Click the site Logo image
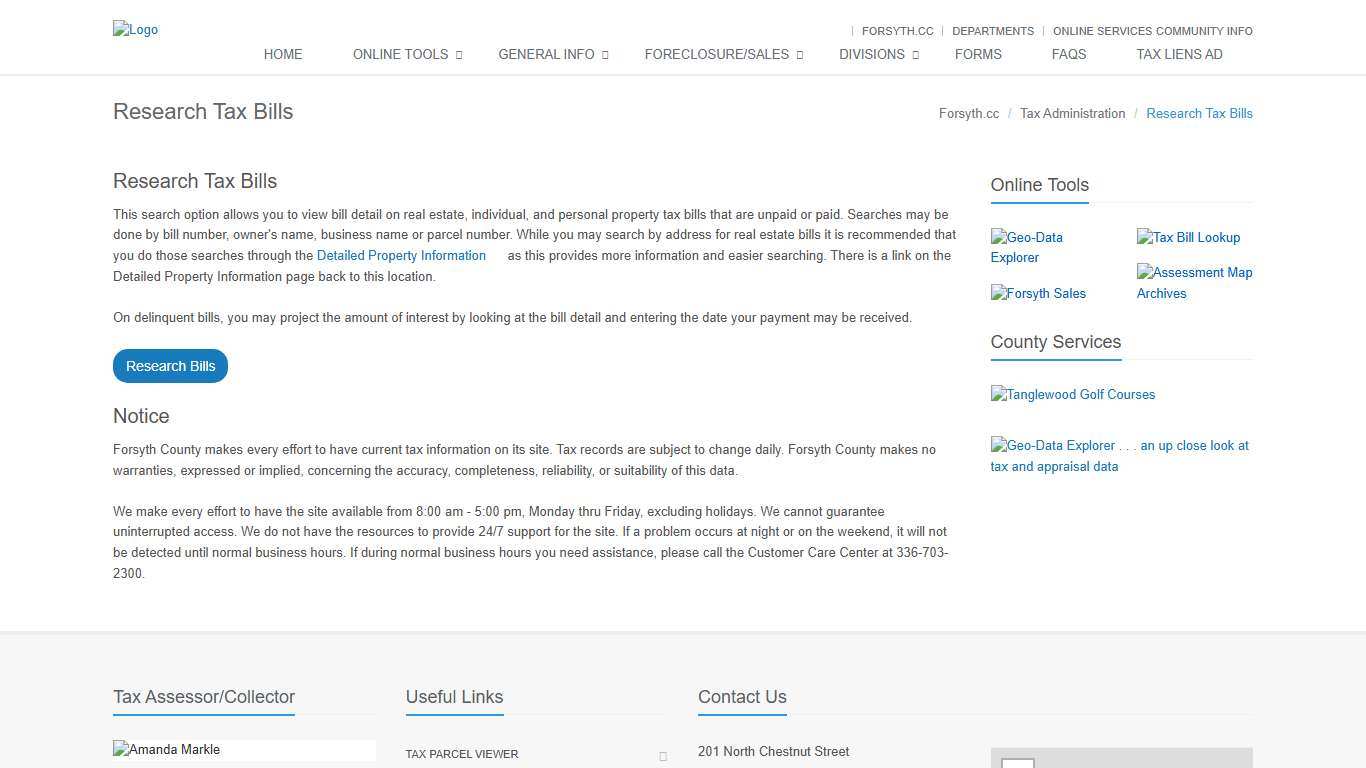This screenshot has width=1366, height=768. point(135,30)
